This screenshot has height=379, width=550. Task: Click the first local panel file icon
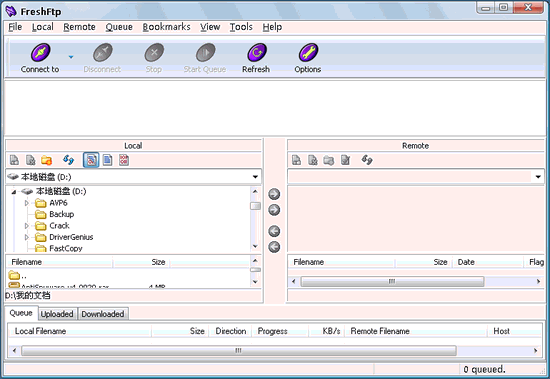coord(14,160)
